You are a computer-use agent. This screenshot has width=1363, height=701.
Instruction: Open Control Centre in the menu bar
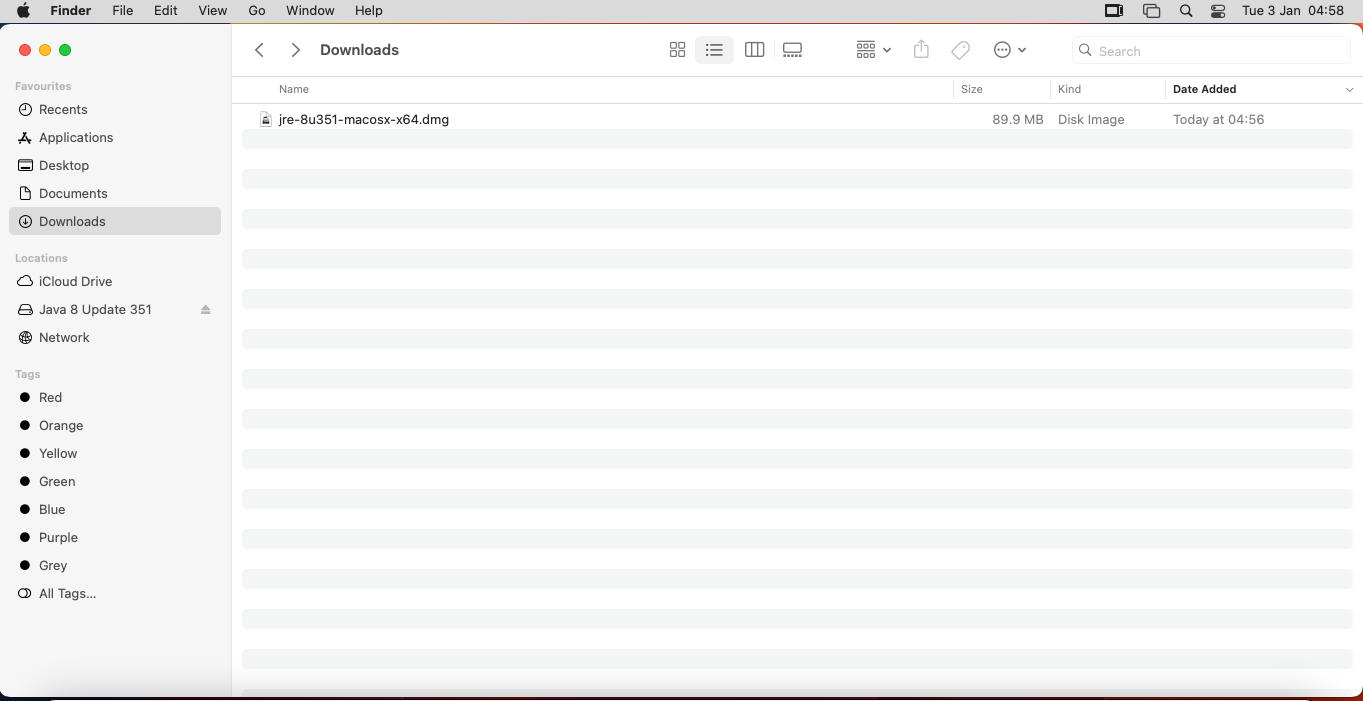pos(1218,11)
